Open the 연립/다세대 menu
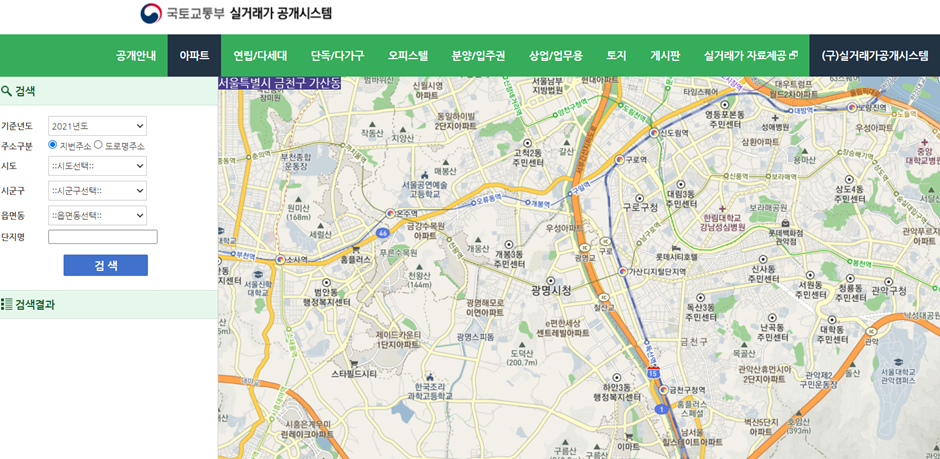The width and height of the screenshot is (940, 459). click(260, 56)
